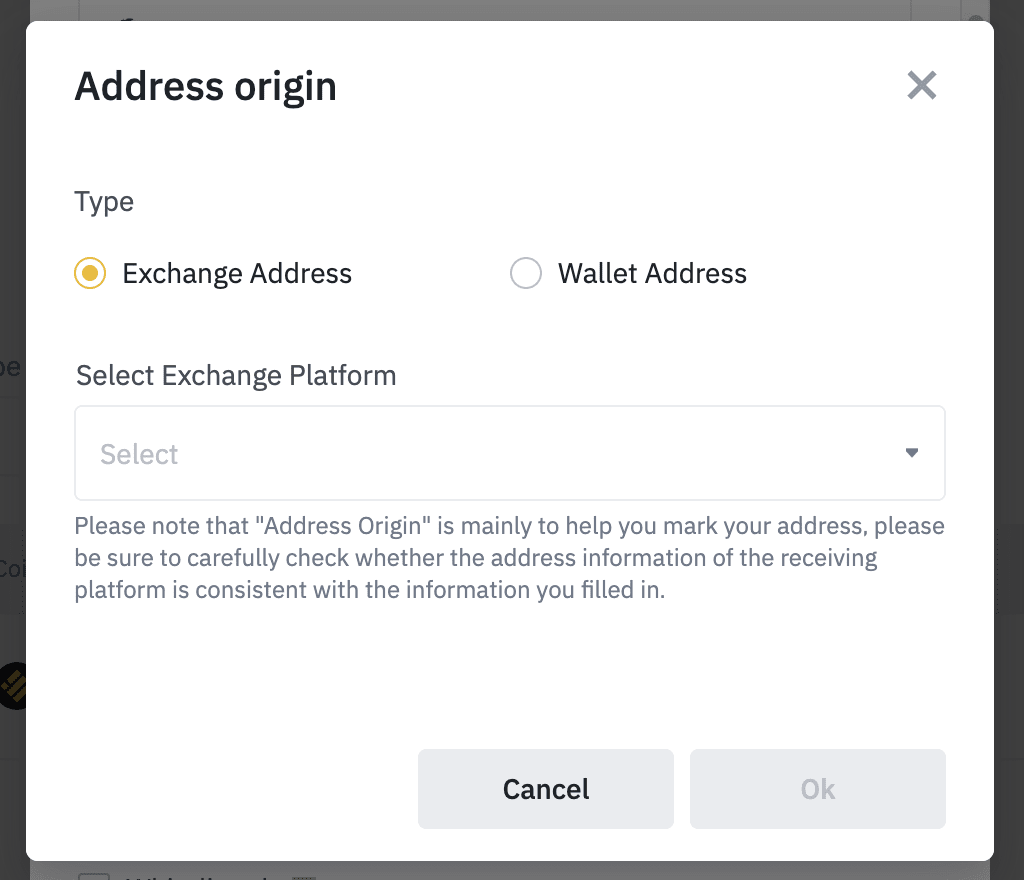Click the dropdown caret arrow icon
The width and height of the screenshot is (1024, 880).
(911, 453)
